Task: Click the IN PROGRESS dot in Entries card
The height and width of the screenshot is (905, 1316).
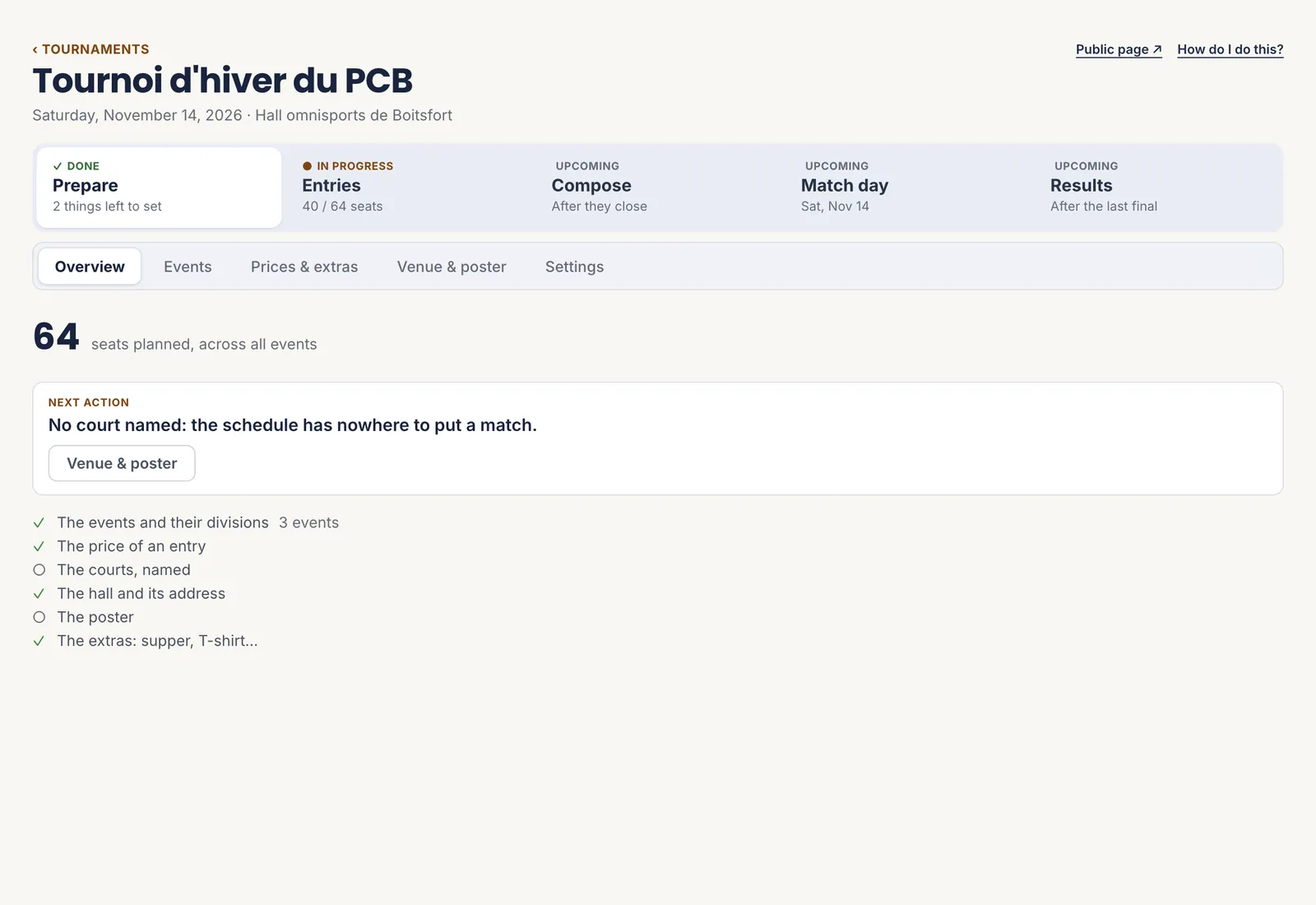Action: pos(307,166)
